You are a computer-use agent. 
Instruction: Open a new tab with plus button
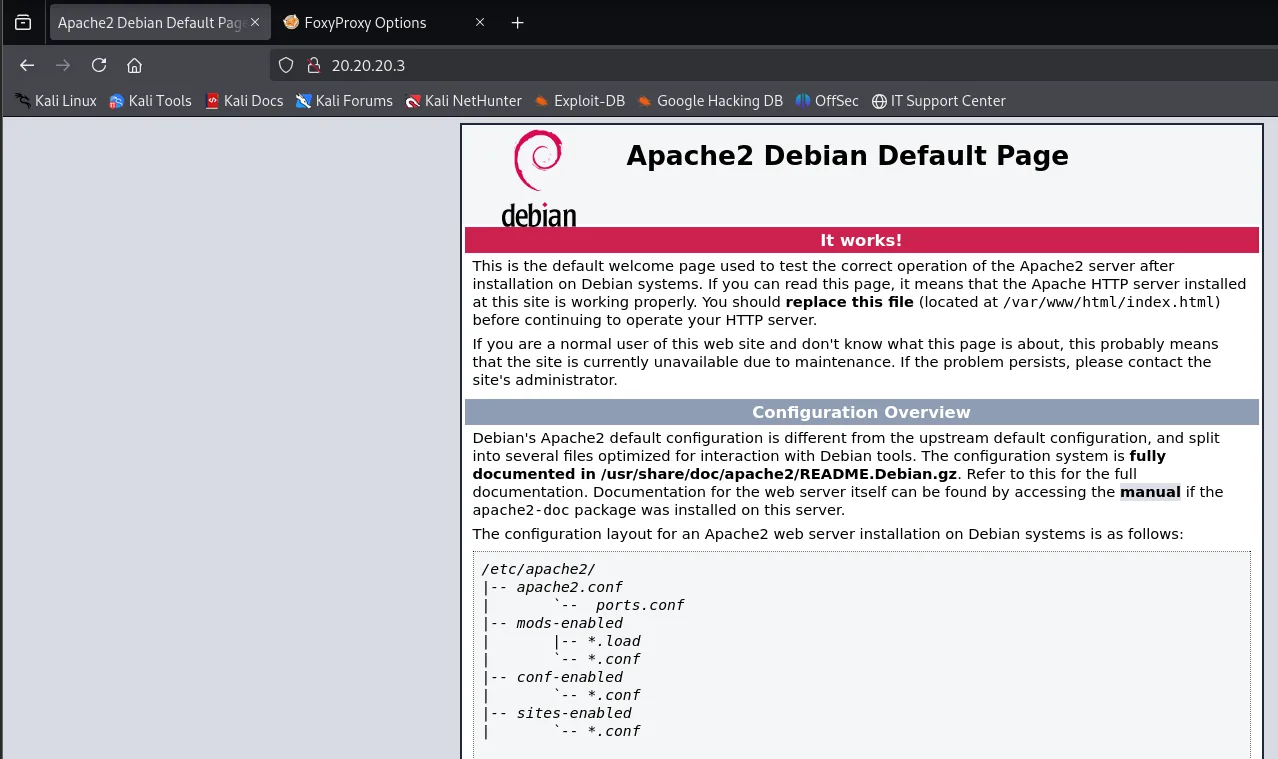[517, 22]
